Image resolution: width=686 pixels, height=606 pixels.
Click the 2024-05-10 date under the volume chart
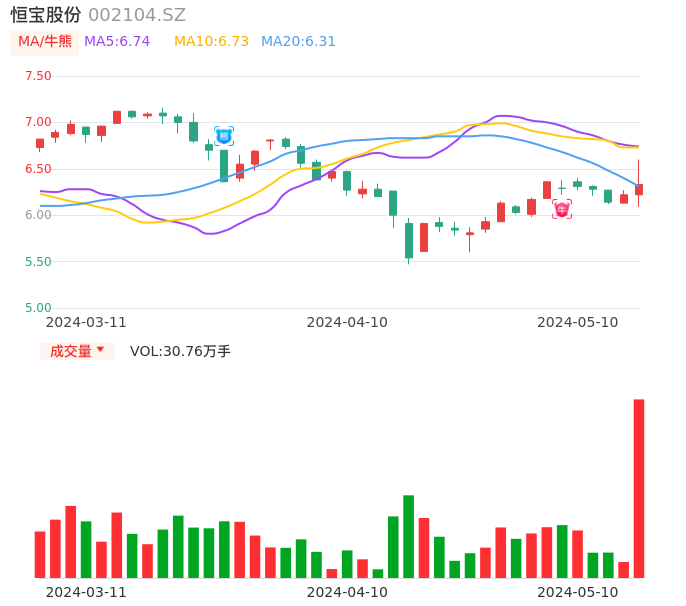click(x=578, y=592)
